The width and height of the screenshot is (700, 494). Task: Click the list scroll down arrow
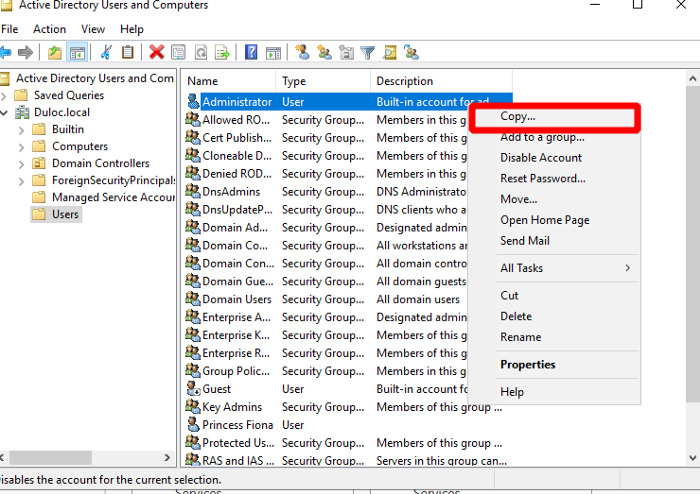[692, 458]
